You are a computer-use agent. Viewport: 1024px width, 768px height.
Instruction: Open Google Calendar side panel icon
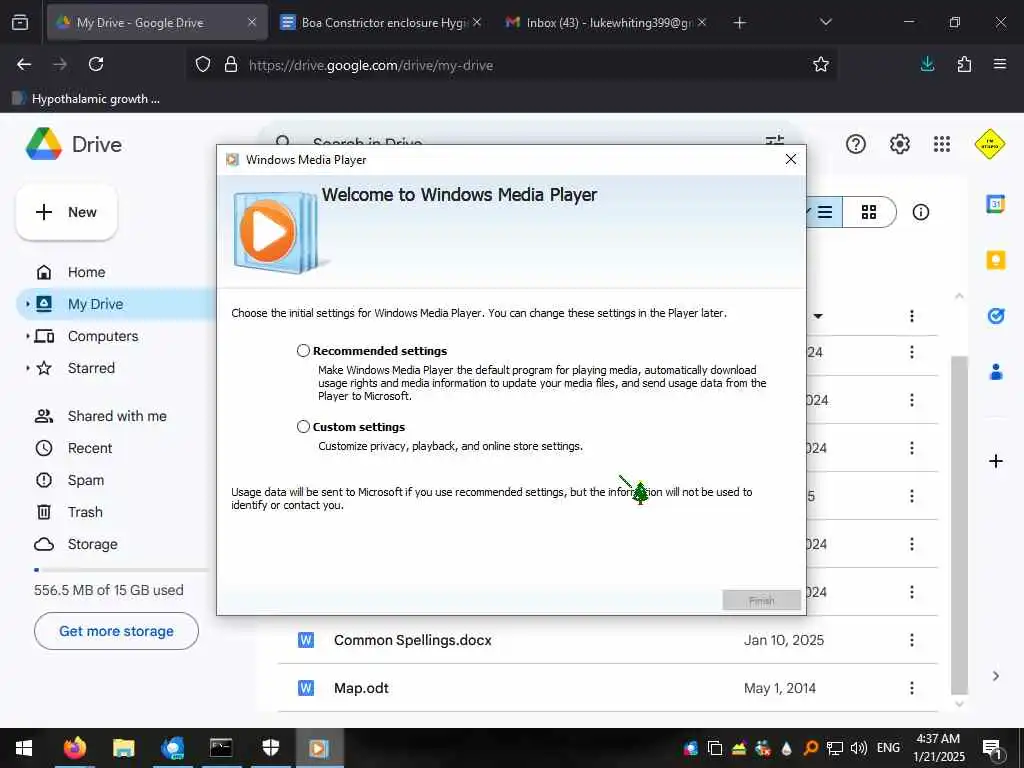pyautogui.click(x=995, y=204)
